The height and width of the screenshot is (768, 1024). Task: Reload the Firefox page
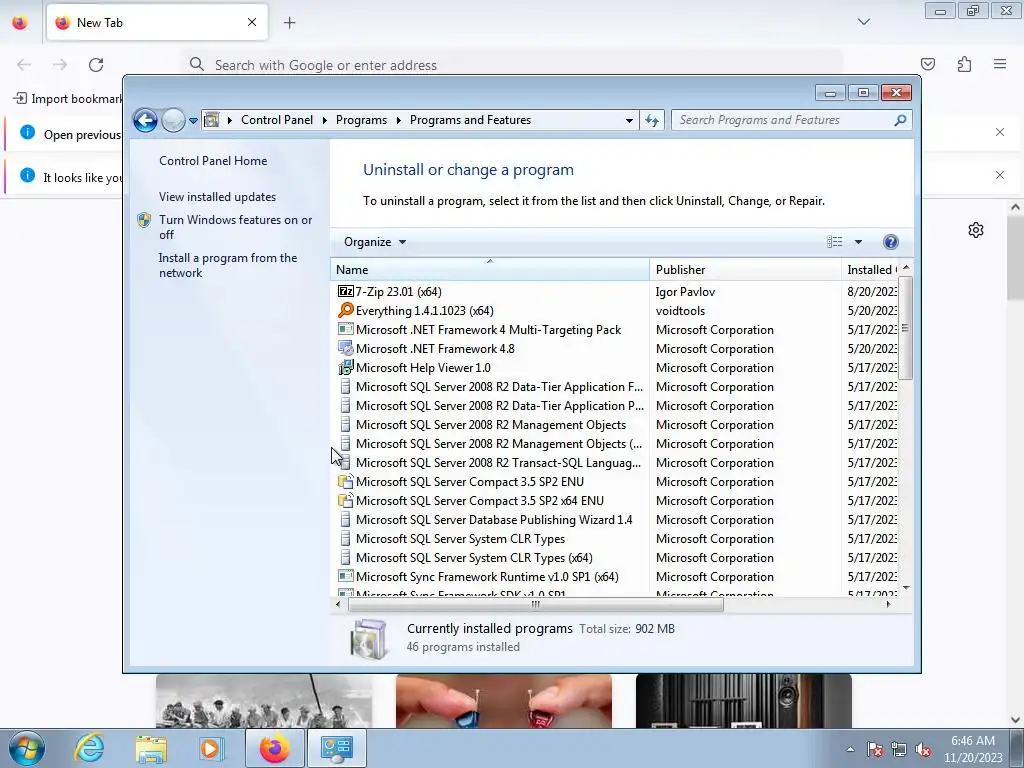pos(96,65)
